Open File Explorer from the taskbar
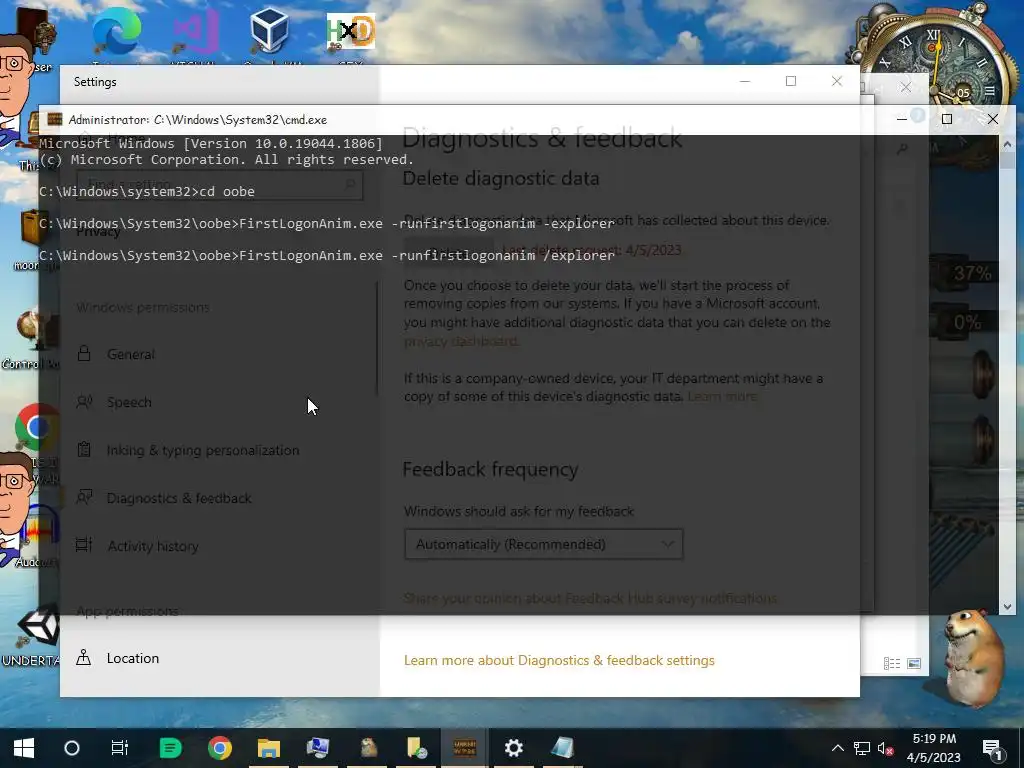Viewport: 1024px width, 768px height. [268, 748]
